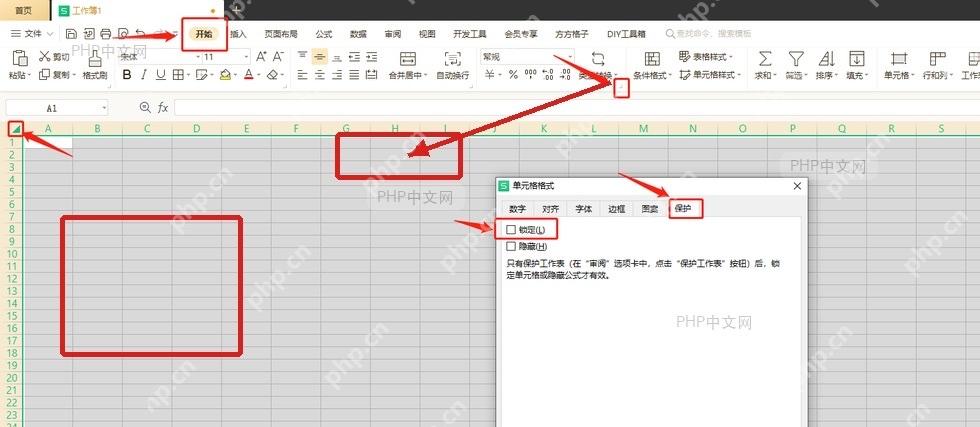Screen dimensions: 980x427
Task: Click the font color A icon
Action: tap(249, 75)
